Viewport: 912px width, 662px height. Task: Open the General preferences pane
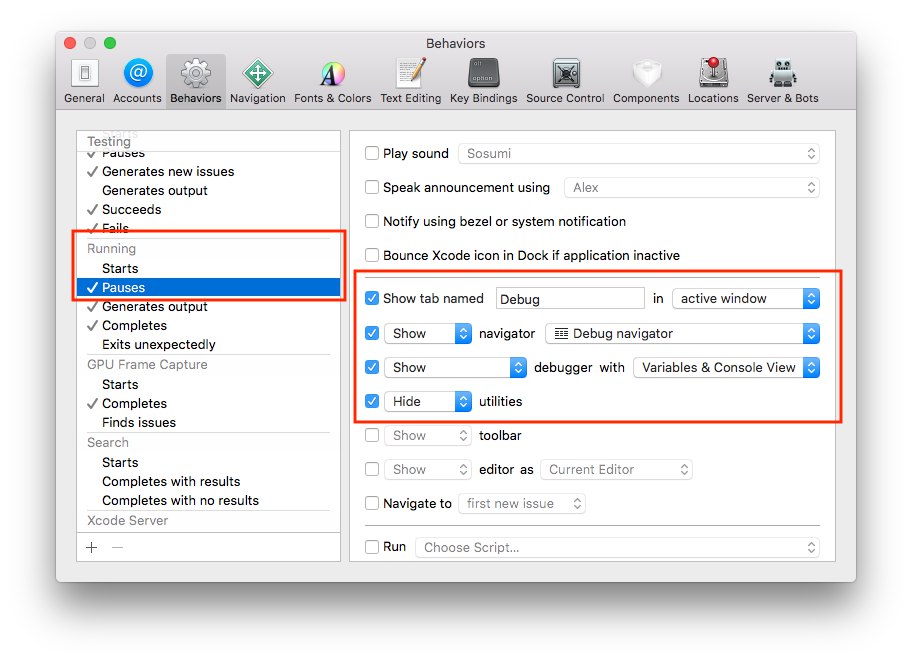pos(84,81)
